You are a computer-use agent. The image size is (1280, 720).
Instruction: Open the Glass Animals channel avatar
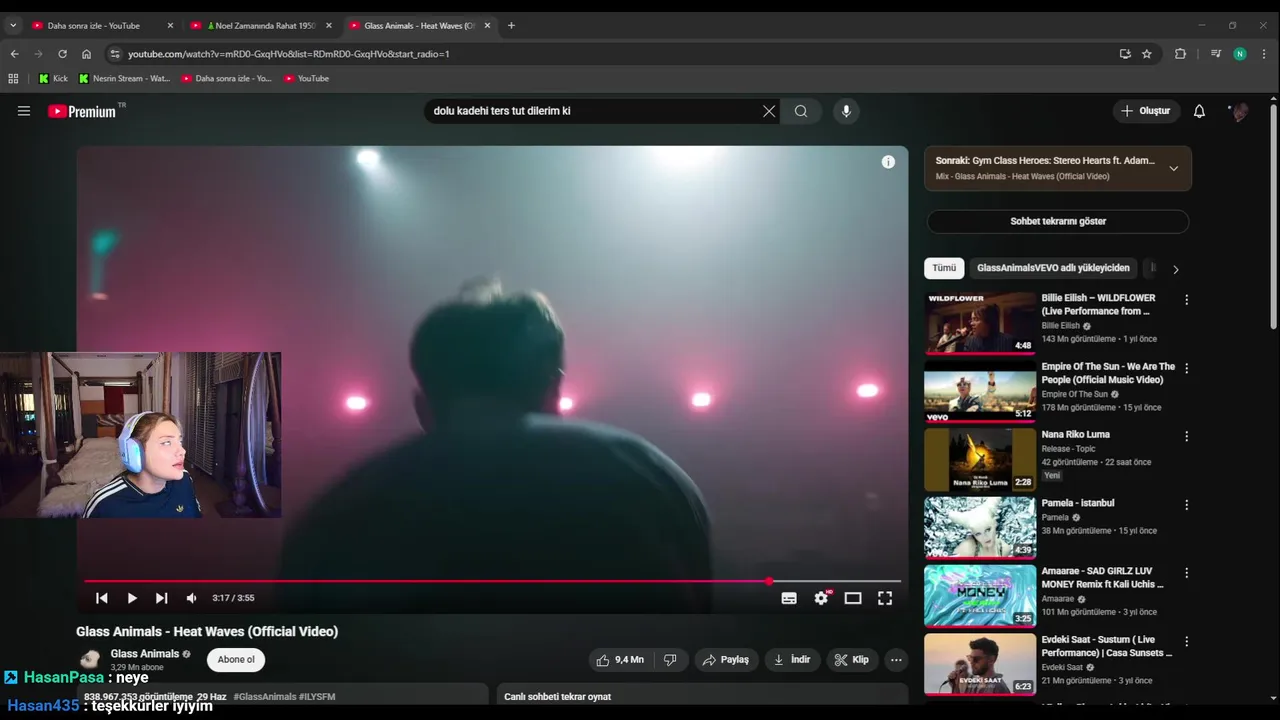pos(90,659)
